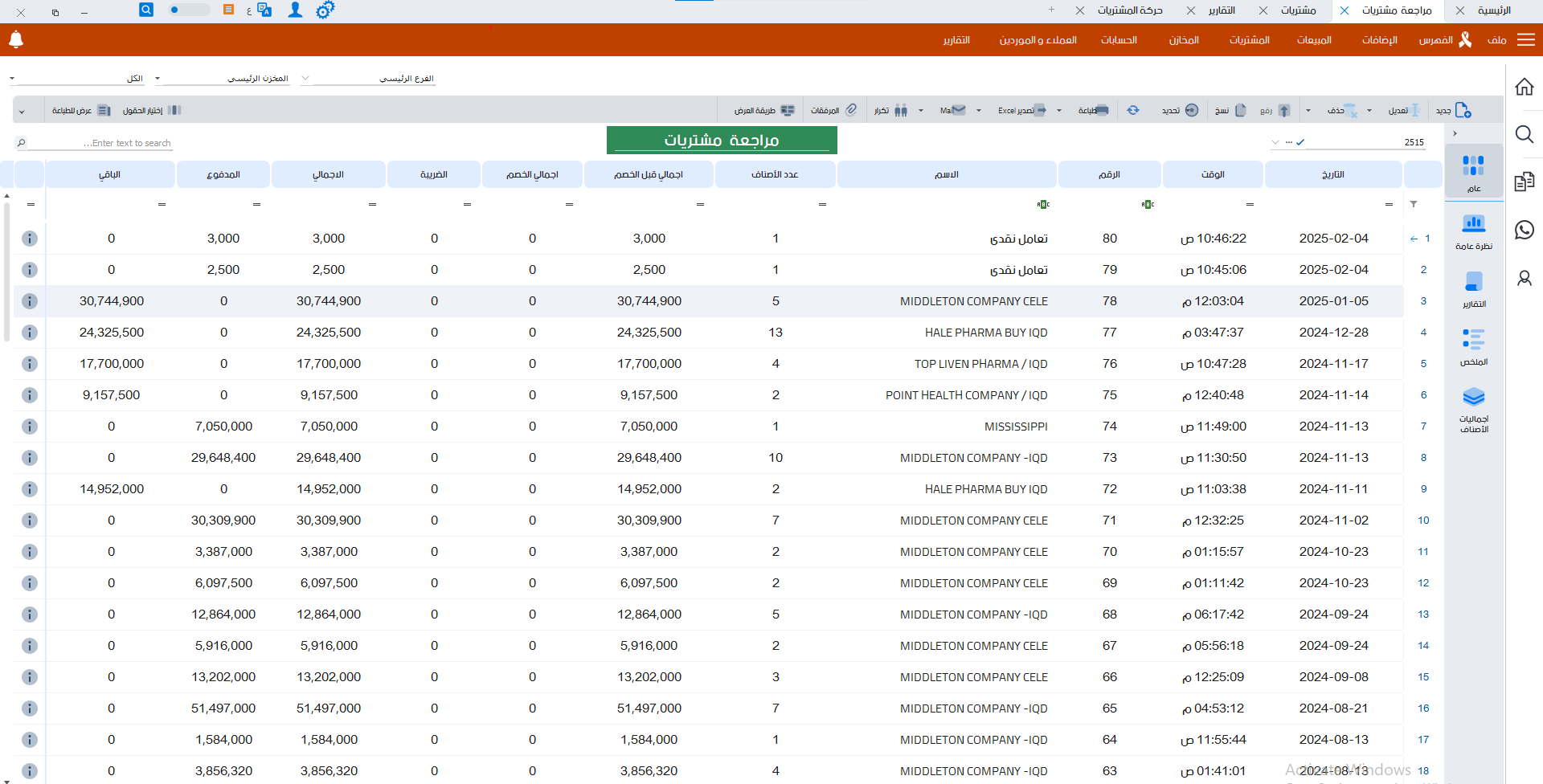
Task: Click the جديد new button
Action: 1454,110
